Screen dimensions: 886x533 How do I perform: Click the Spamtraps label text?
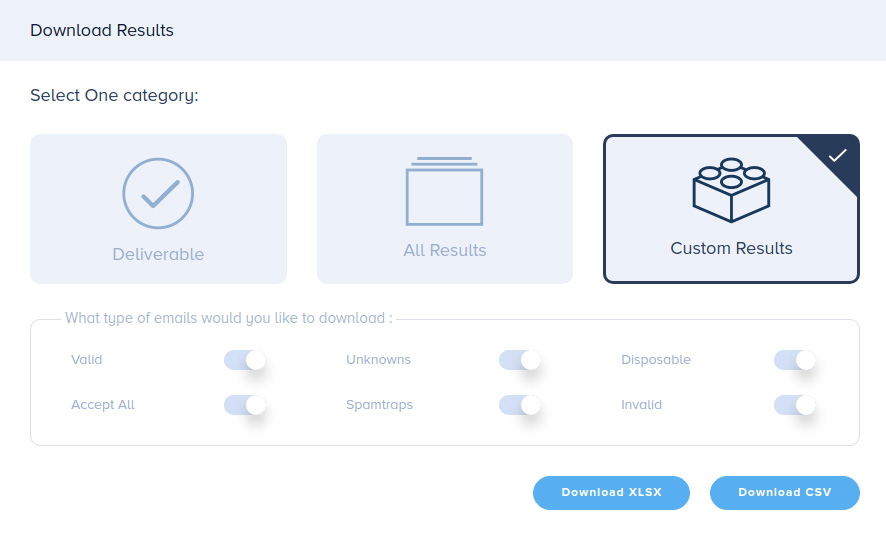(380, 405)
